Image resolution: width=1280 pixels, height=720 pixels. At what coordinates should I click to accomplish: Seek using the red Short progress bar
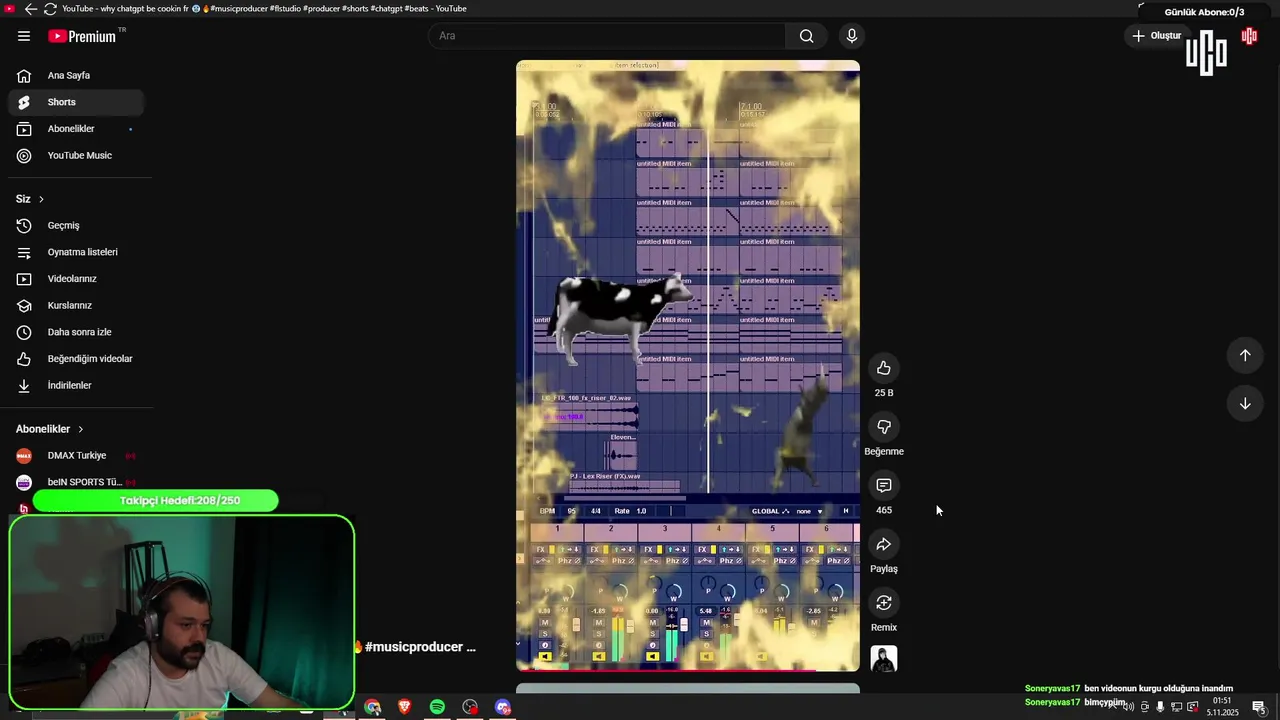click(x=688, y=669)
